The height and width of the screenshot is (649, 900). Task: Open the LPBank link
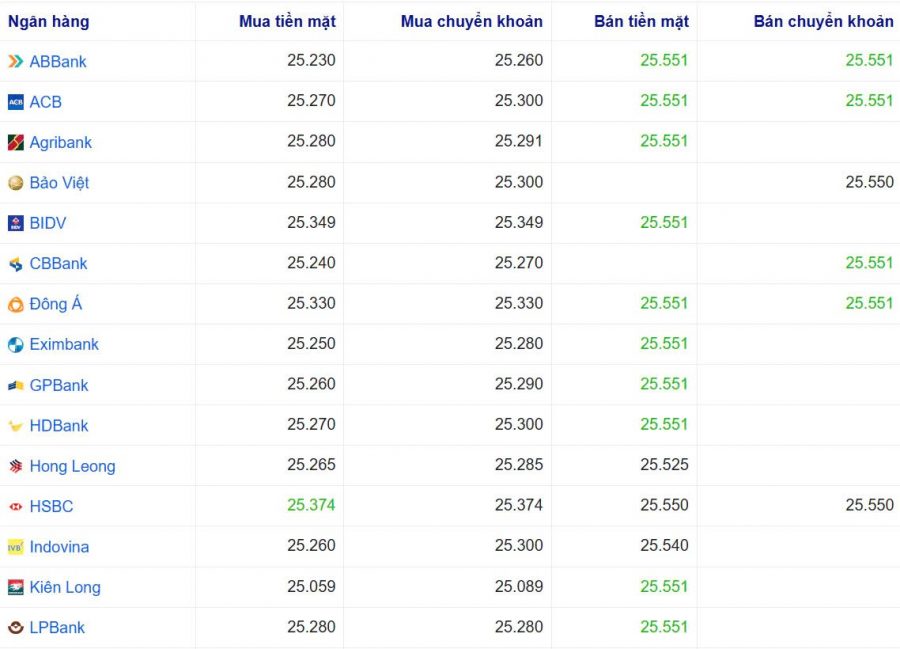pyautogui.click(x=57, y=628)
